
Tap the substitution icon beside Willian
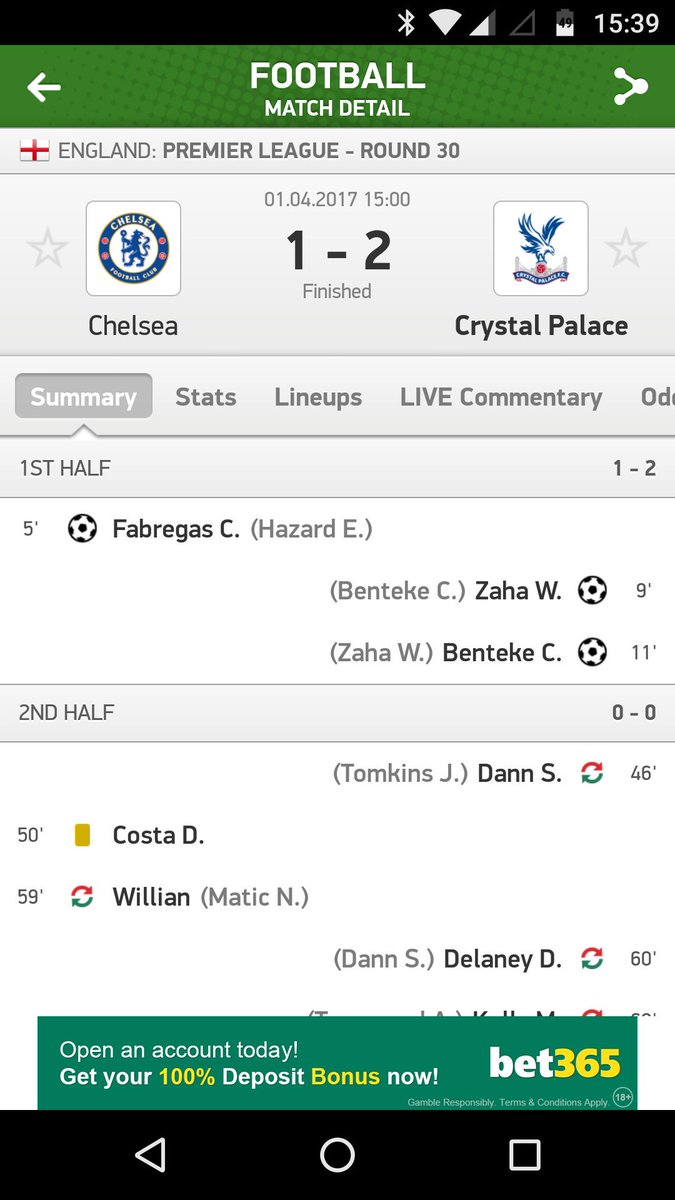(x=82, y=897)
